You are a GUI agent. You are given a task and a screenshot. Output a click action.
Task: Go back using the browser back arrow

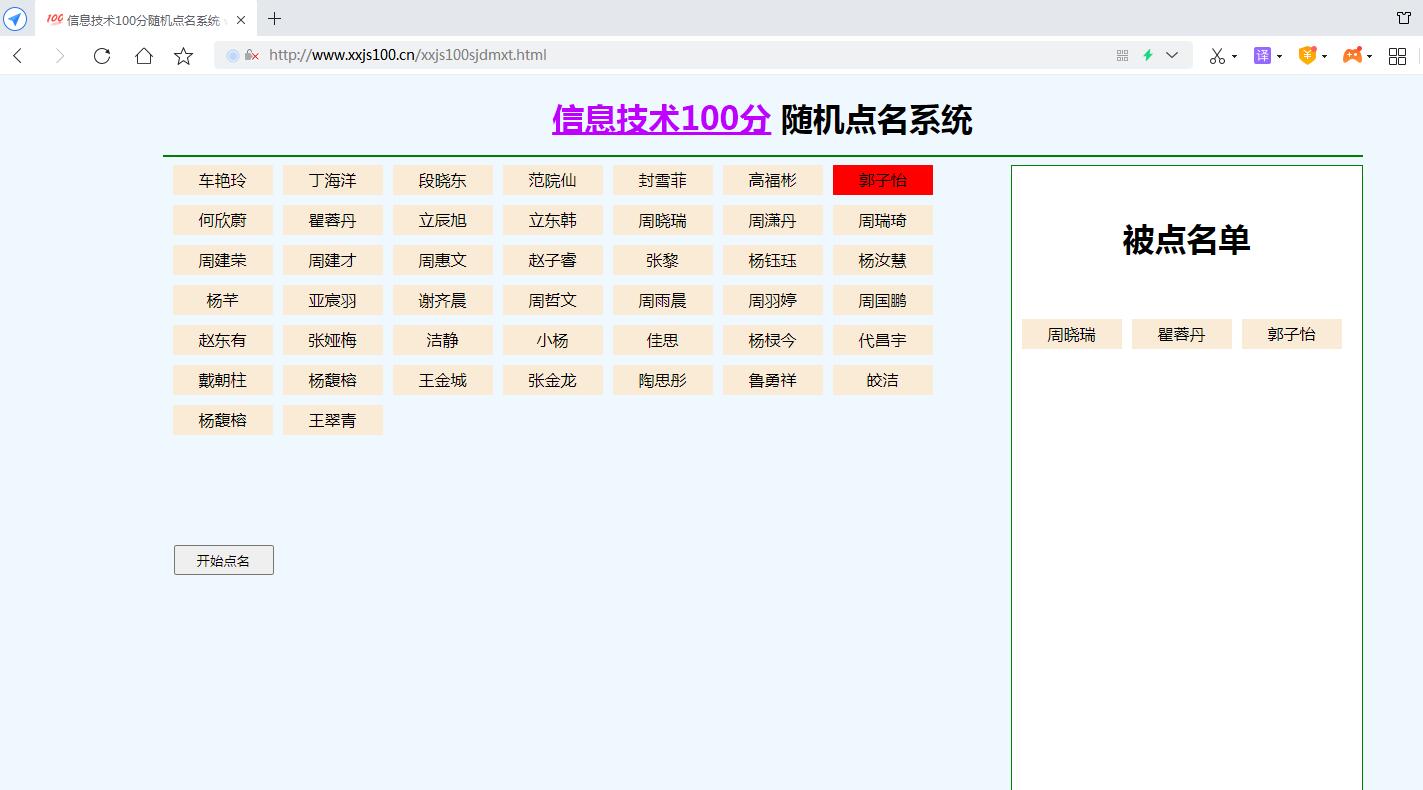coord(18,56)
